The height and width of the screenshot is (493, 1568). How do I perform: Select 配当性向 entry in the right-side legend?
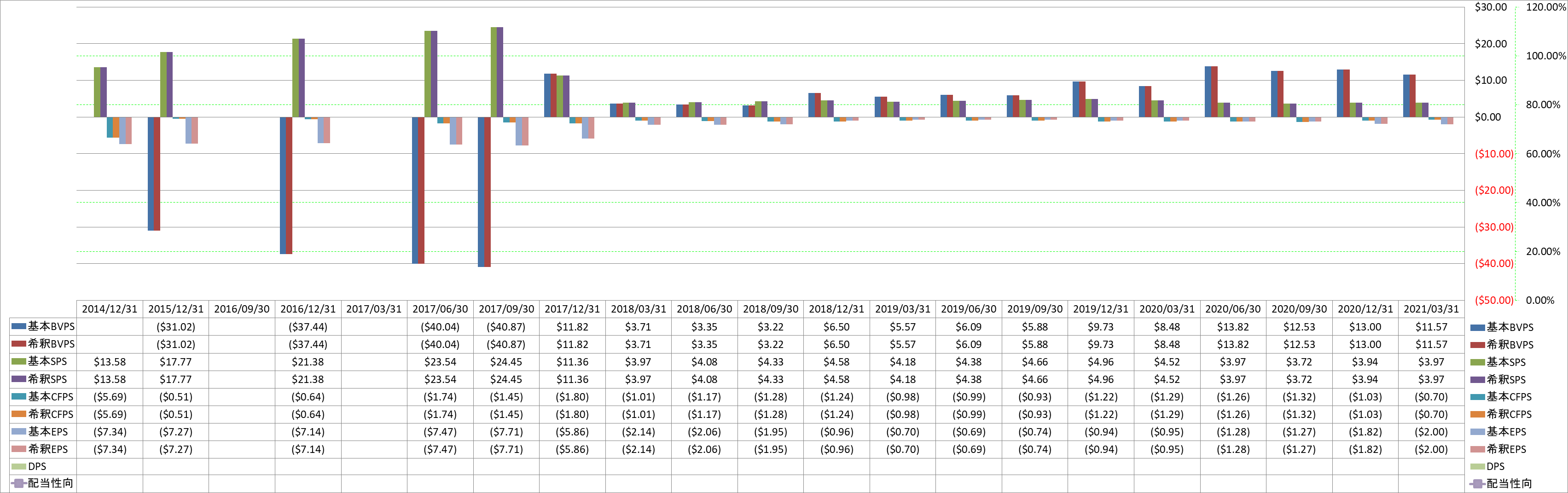1500,484
